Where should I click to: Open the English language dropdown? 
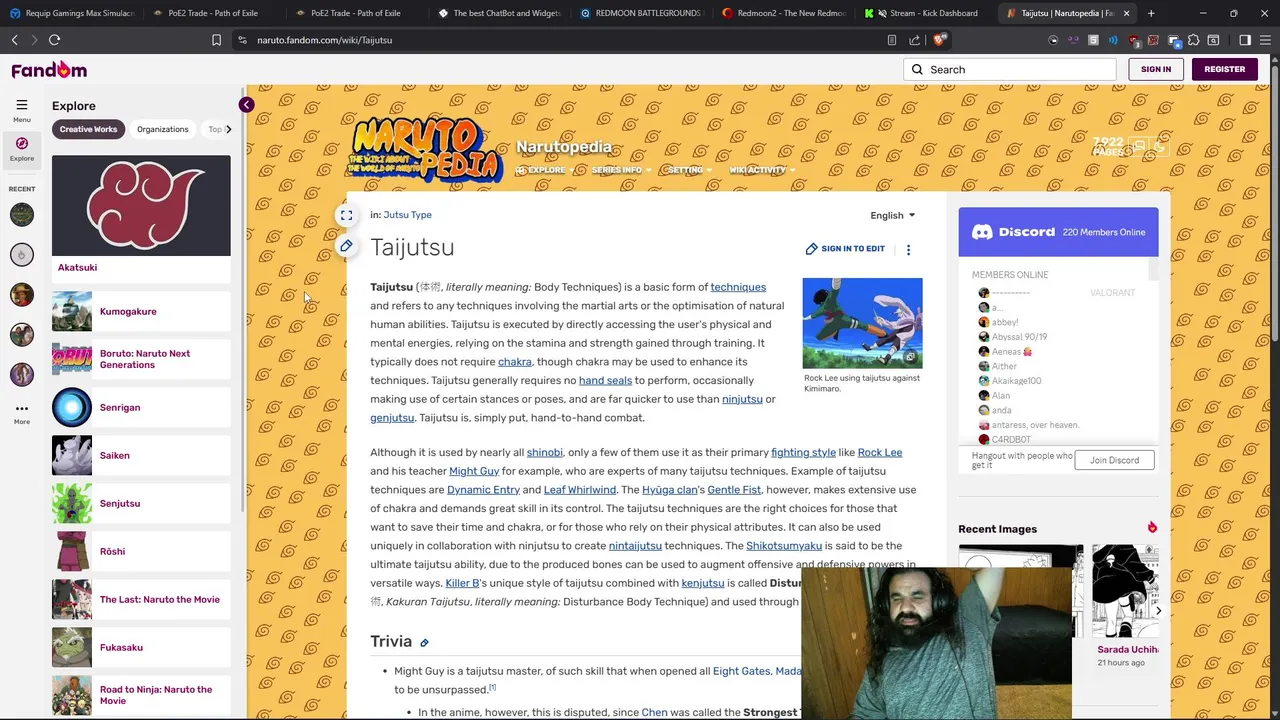tap(892, 215)
